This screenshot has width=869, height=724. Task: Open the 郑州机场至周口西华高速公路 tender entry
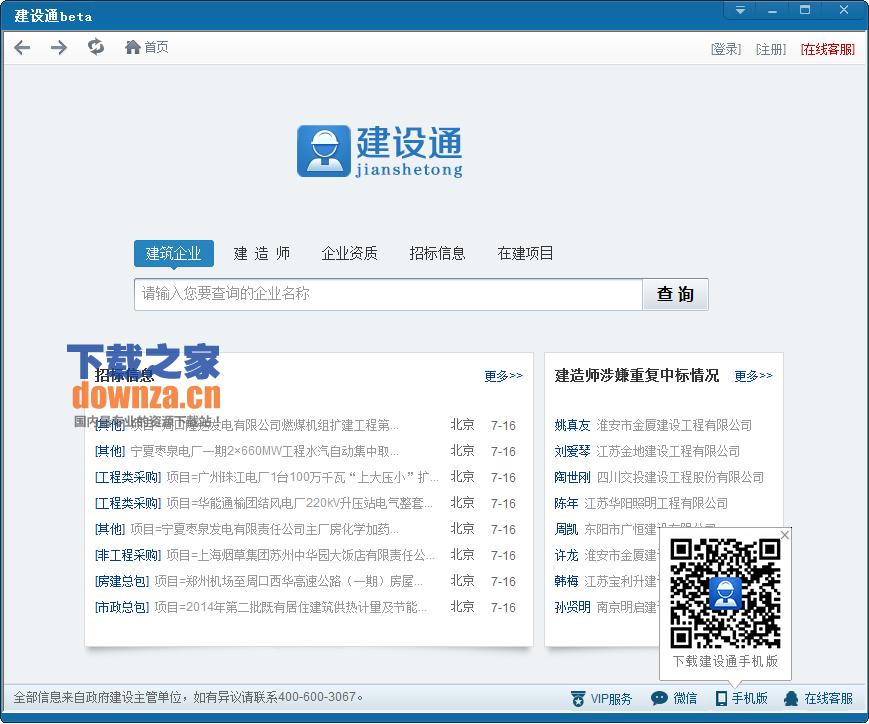coord(288,582)
